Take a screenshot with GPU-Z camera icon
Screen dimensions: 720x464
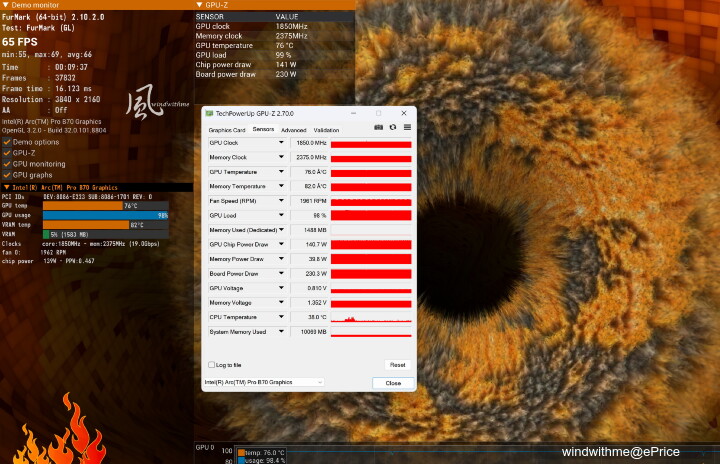tap(378, 127)
